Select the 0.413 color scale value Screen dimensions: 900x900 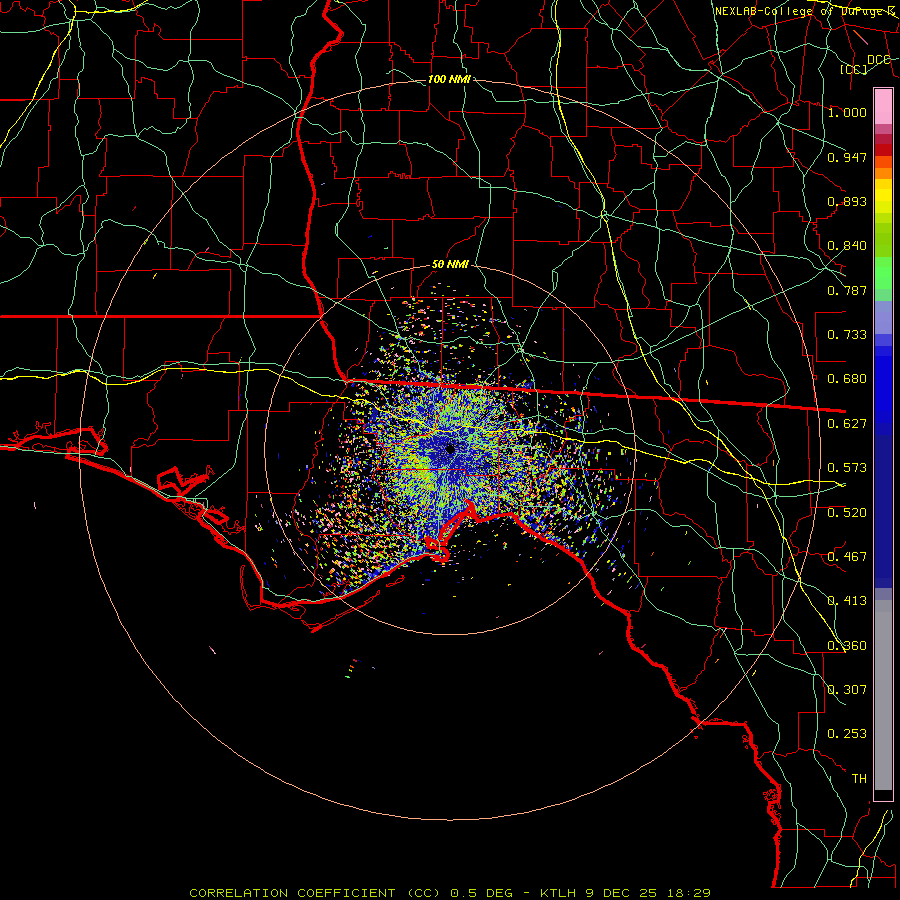click(847, 601)
